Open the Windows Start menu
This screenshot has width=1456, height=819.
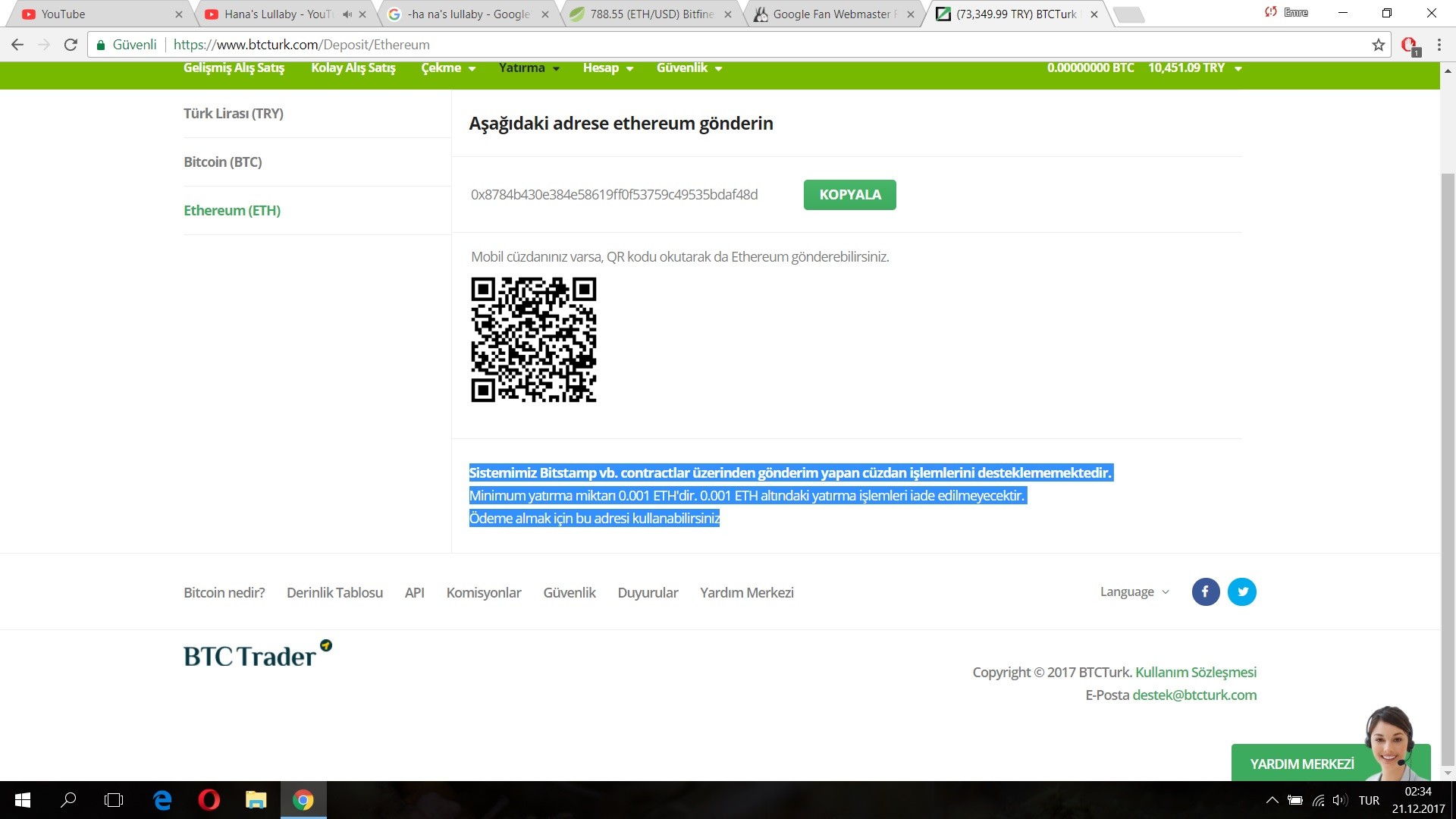[x=23, y=800]
